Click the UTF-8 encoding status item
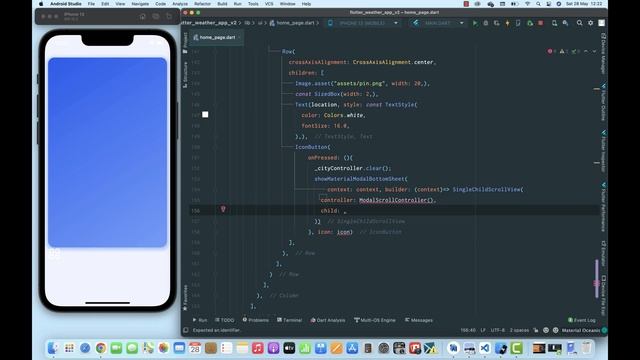The width and height of the screenshot is (640, 360). coord(498,330)
